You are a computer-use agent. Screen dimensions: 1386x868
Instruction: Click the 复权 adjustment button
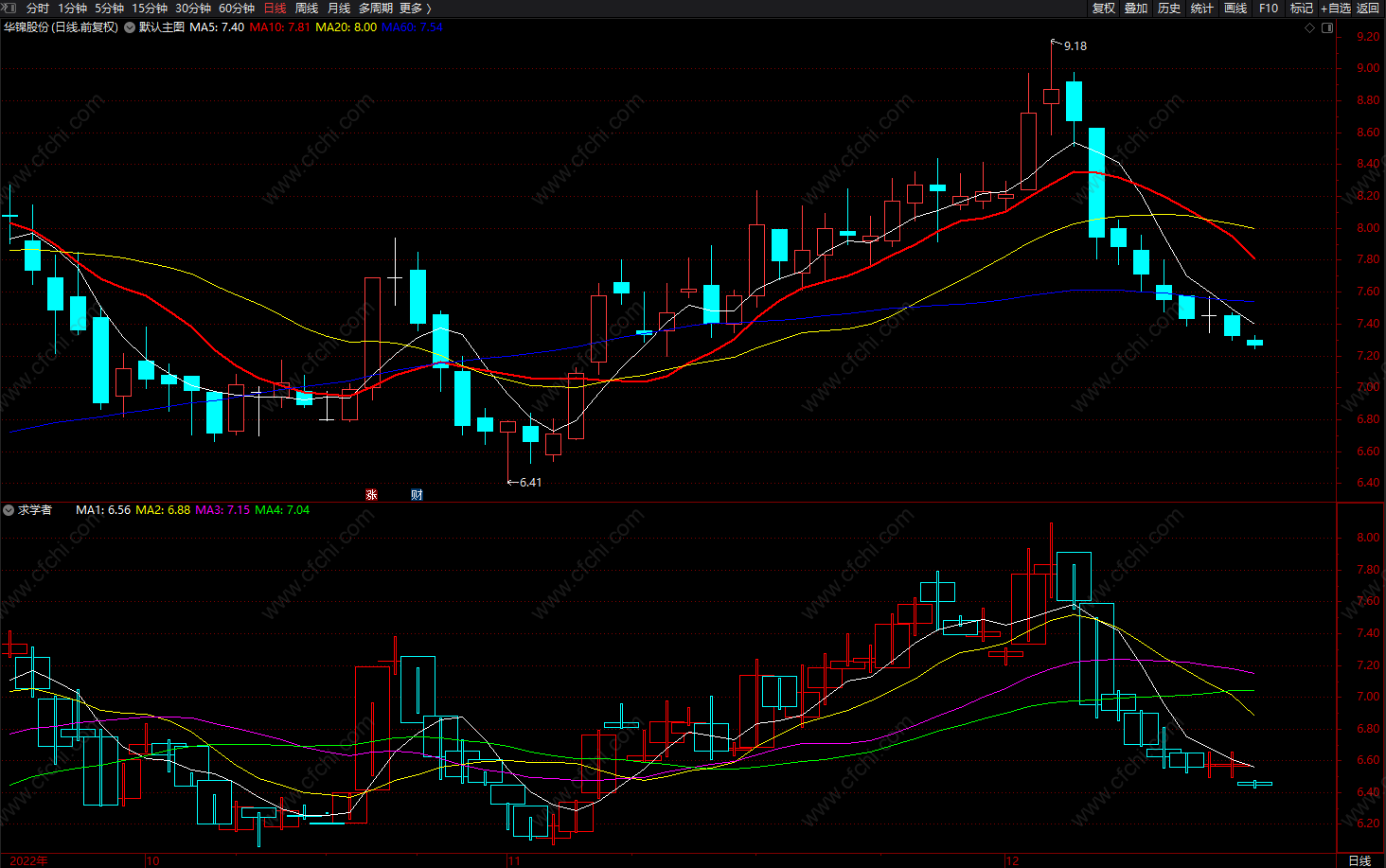[1104, 9]
